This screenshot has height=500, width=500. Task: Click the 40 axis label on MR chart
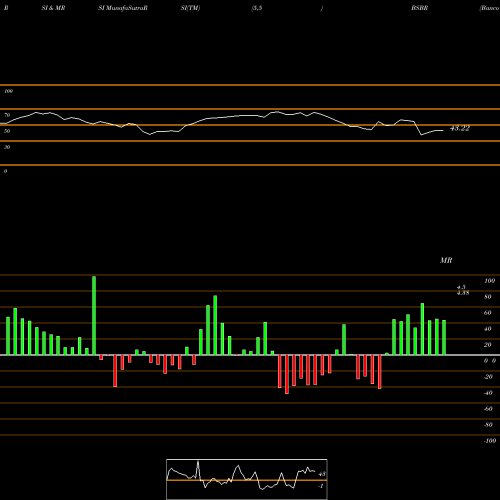coord(488,329)
